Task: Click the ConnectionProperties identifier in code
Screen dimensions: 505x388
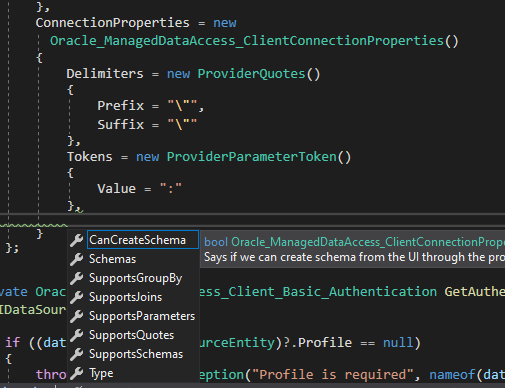Action: (x=113, y=23)
